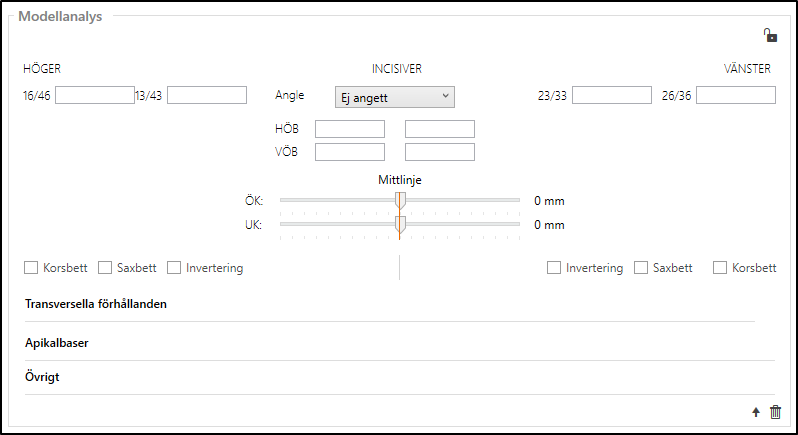Toggle the left Saxbett checkbox
The width and height of the screenshot is (798, 435).
coord(105,268)
